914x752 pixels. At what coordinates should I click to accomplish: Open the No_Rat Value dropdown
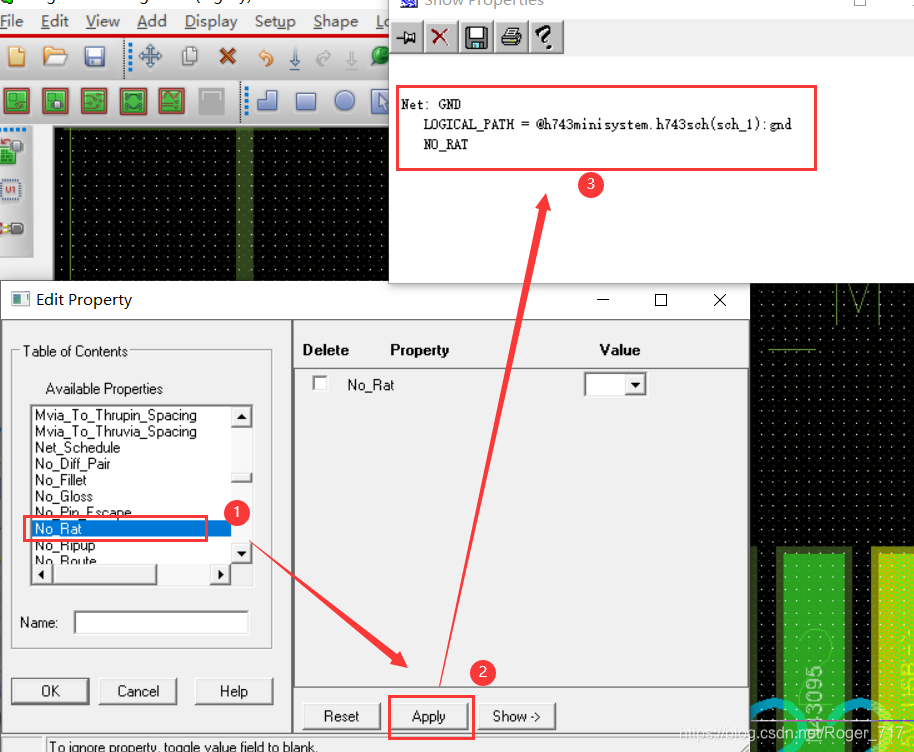click(634, 385)
